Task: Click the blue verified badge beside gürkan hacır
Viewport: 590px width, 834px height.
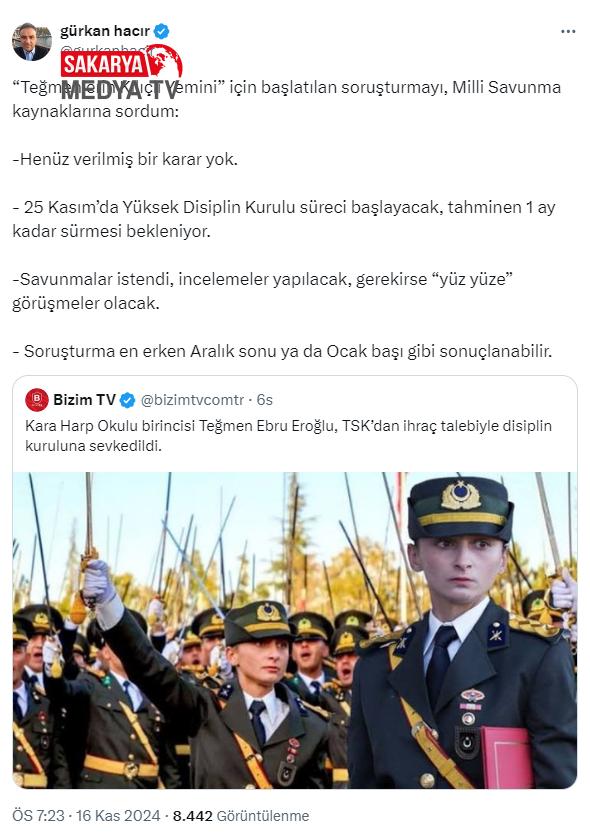Action: click(x=162, y=31)
